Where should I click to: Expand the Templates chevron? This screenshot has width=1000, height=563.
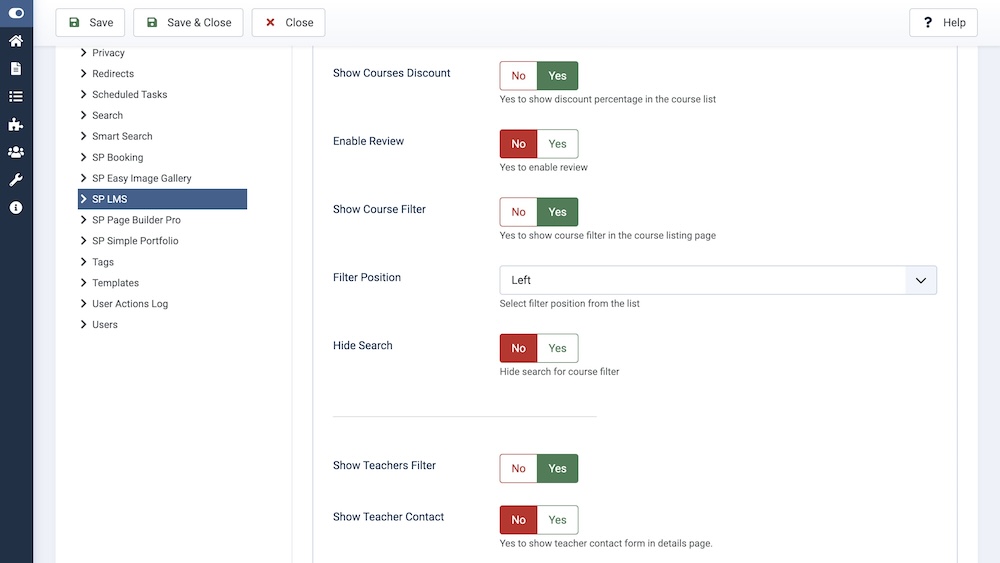(x=84, y=283)
